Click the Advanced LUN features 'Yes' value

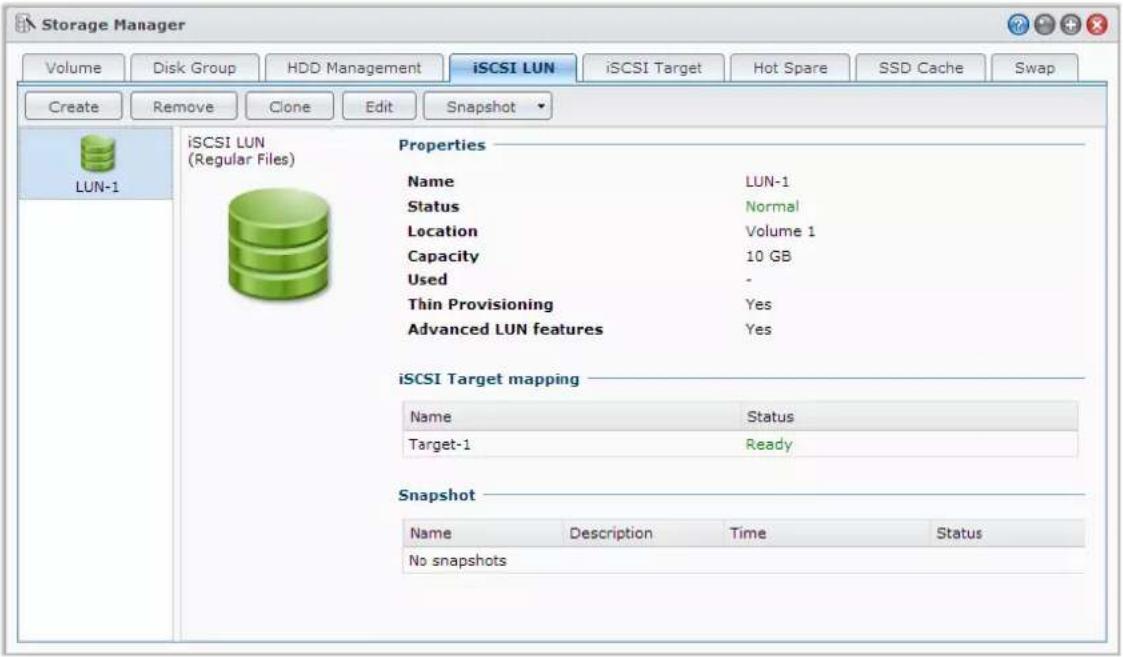coord(758,330)
